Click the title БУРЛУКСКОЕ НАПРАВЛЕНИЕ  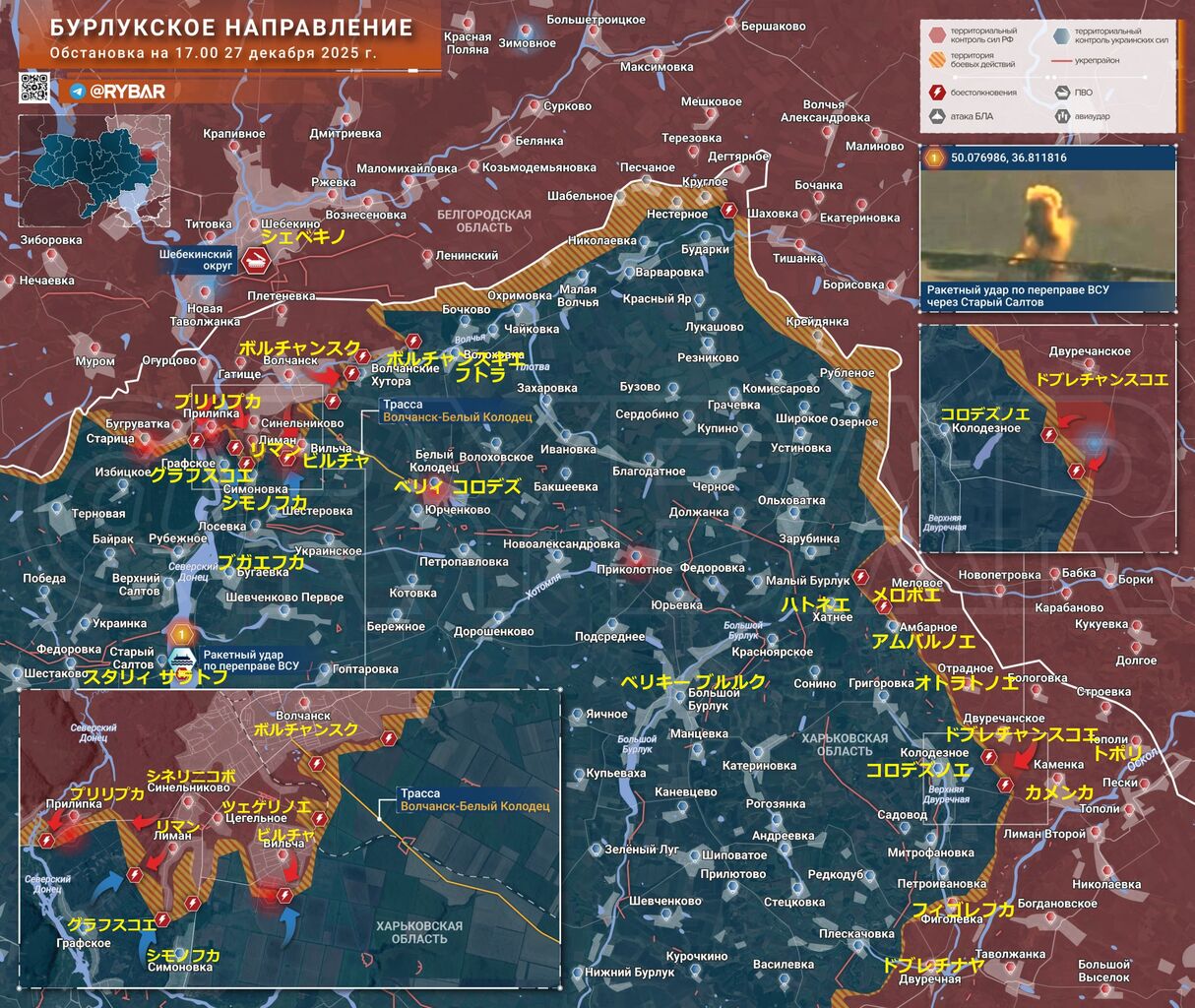231,27
